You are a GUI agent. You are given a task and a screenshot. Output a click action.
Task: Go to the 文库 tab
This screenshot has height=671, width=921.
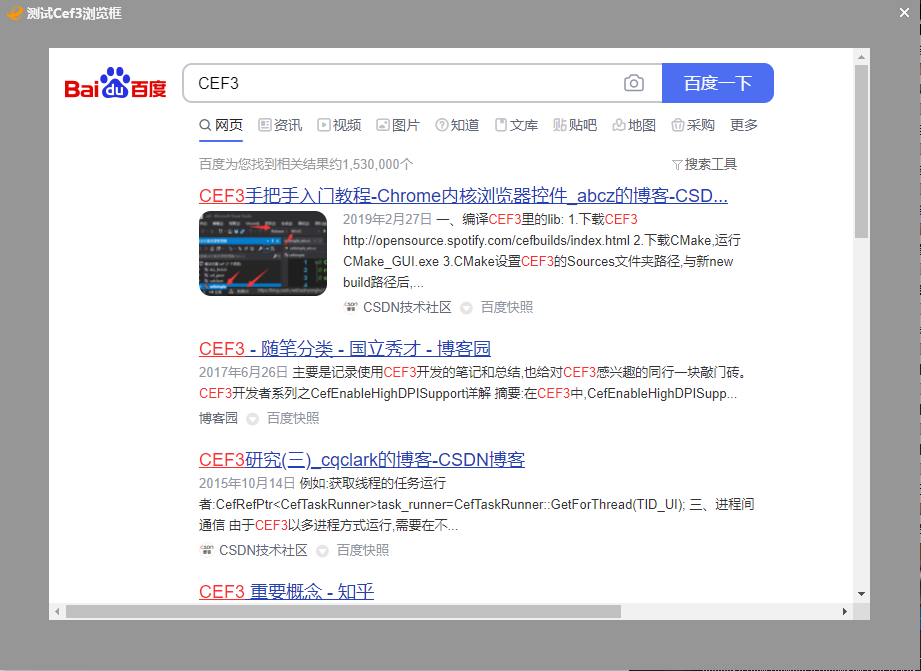516,125
